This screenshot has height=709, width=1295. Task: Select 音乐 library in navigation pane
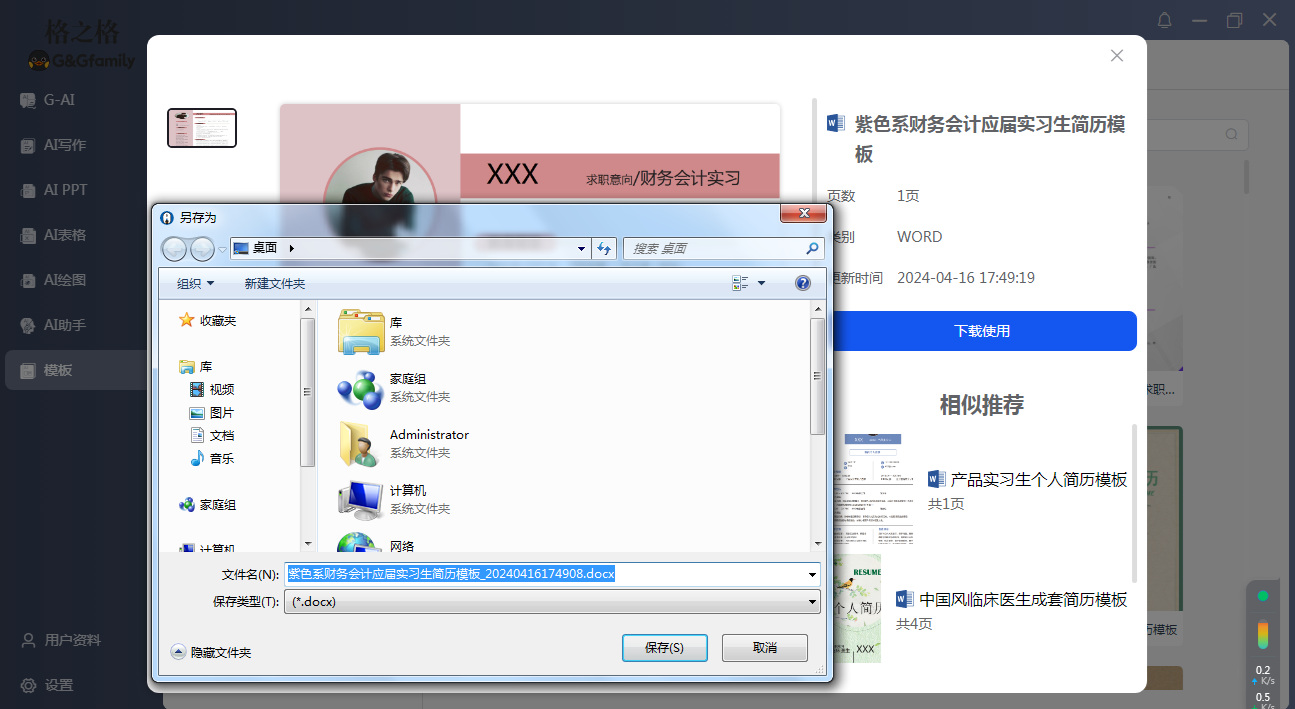212,459
